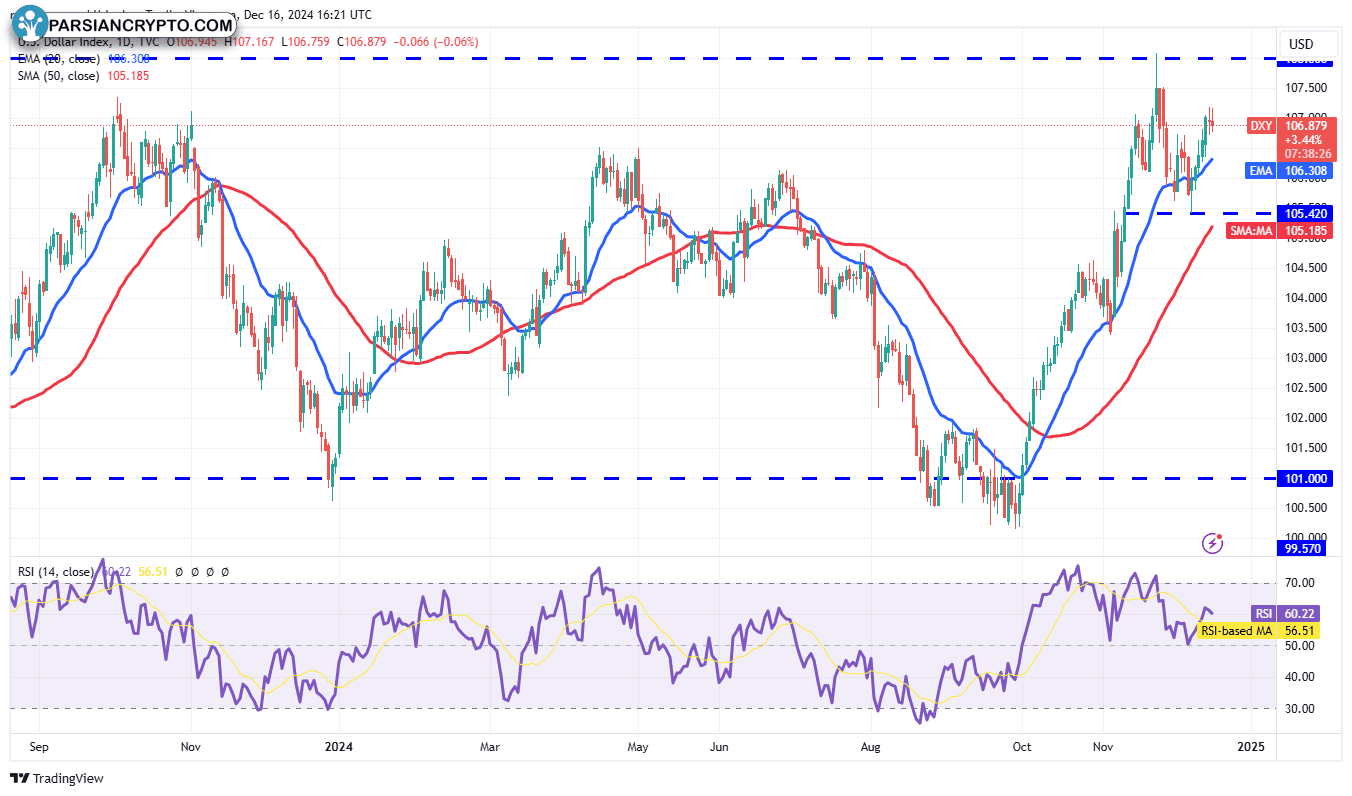
Task: Click the Nov label just before 2024
Action: click(191, 747)
